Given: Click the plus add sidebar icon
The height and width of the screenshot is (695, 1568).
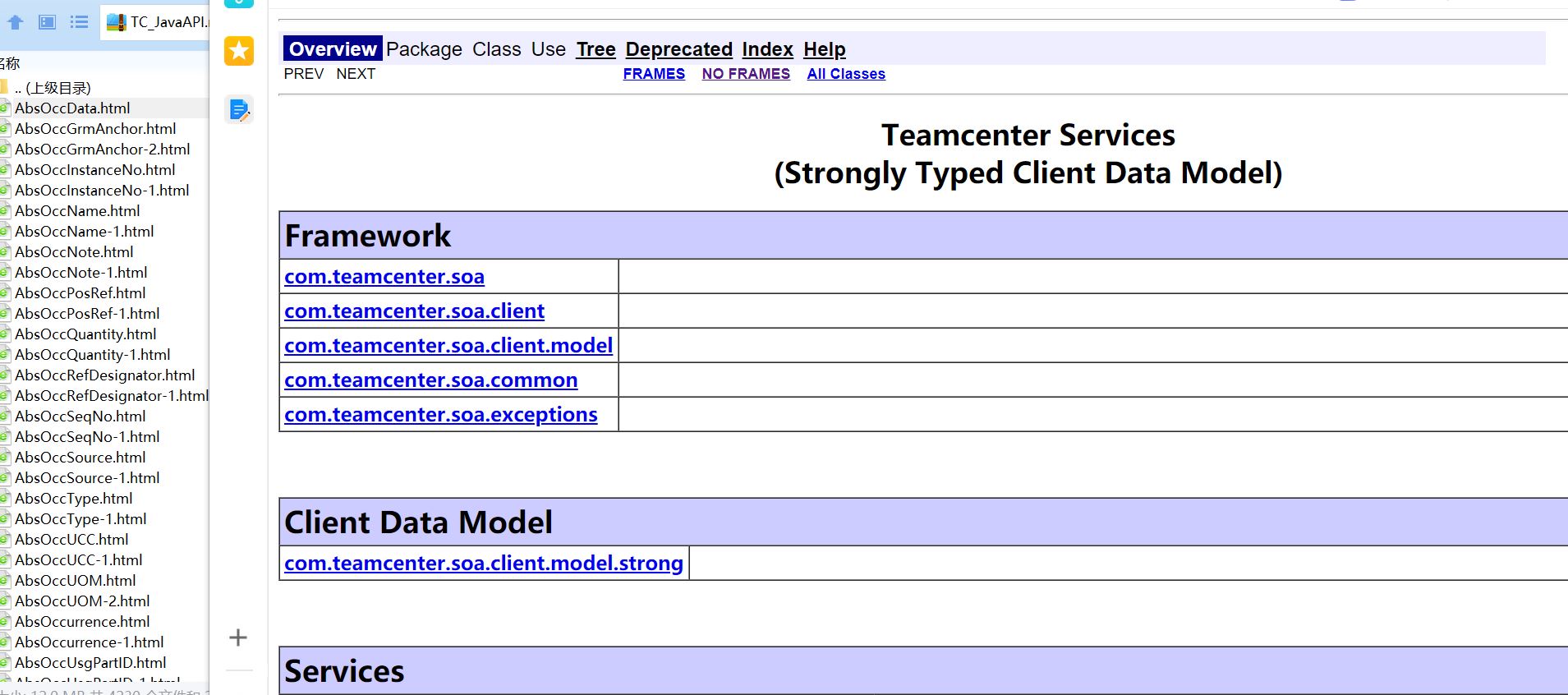Looking at the screenshot, I should point(238,637).
